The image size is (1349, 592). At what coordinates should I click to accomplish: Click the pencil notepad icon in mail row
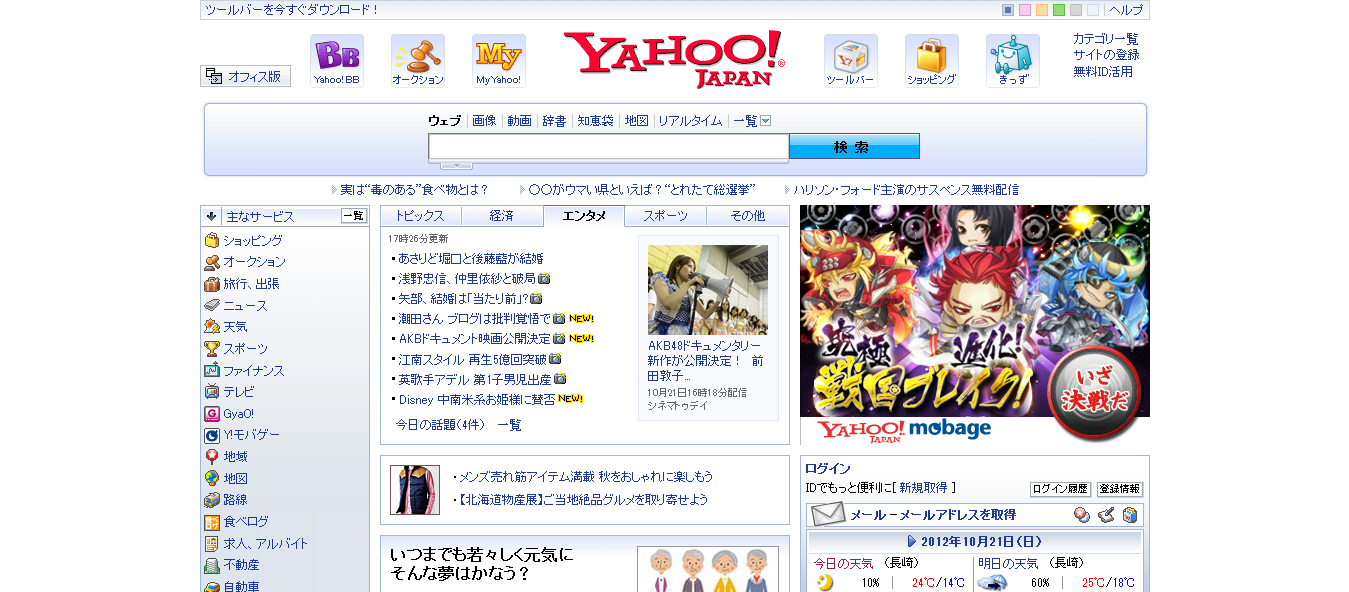point(1106,515)
